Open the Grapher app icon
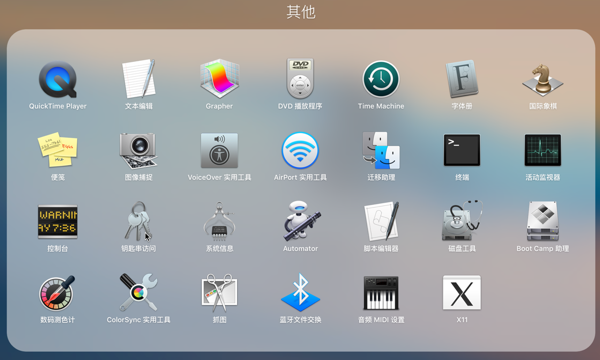The width and height of the screenshot is (600, 360). (x=219, y=78)
